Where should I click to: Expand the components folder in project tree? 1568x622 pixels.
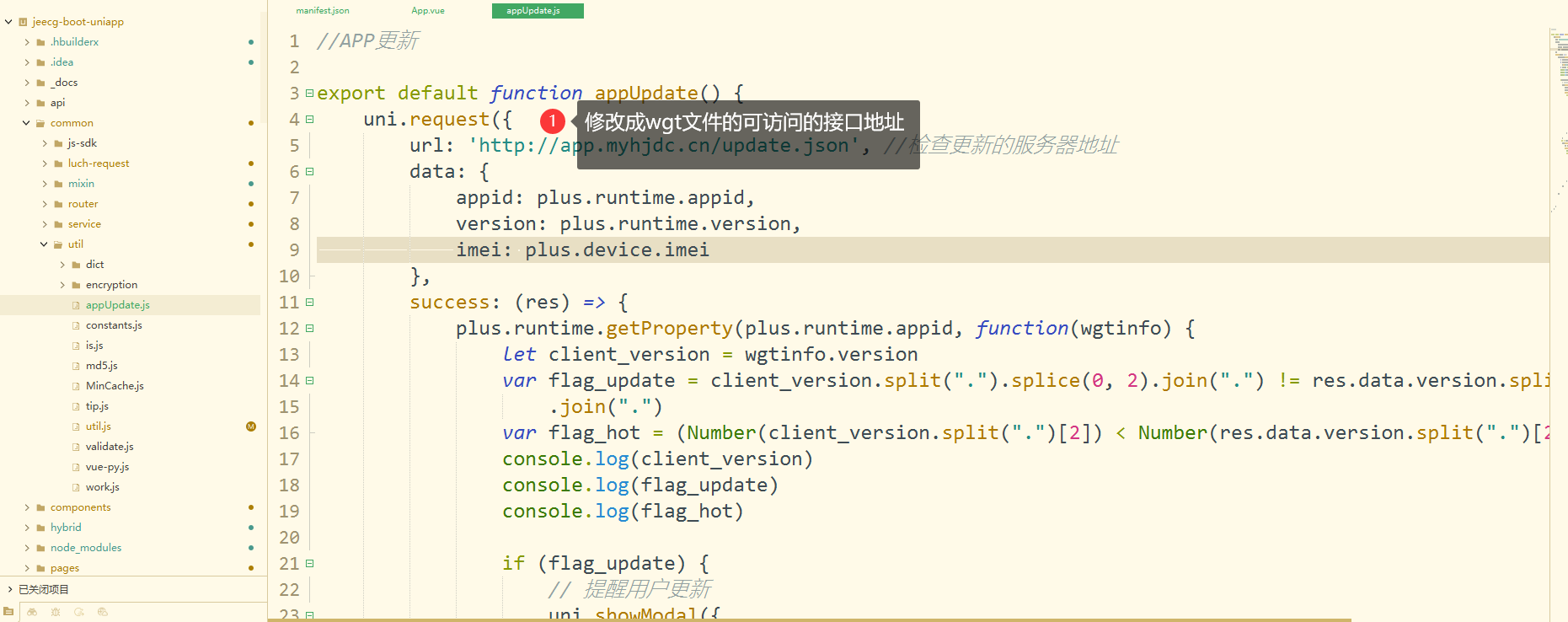pyautogui.click(x=27, y=507)
